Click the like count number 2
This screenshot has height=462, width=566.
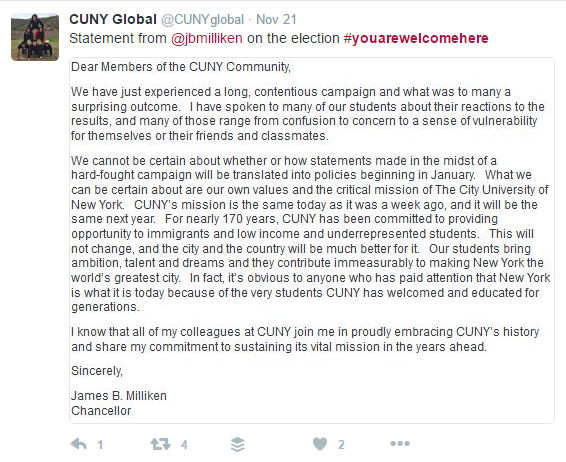pos(341,445)
